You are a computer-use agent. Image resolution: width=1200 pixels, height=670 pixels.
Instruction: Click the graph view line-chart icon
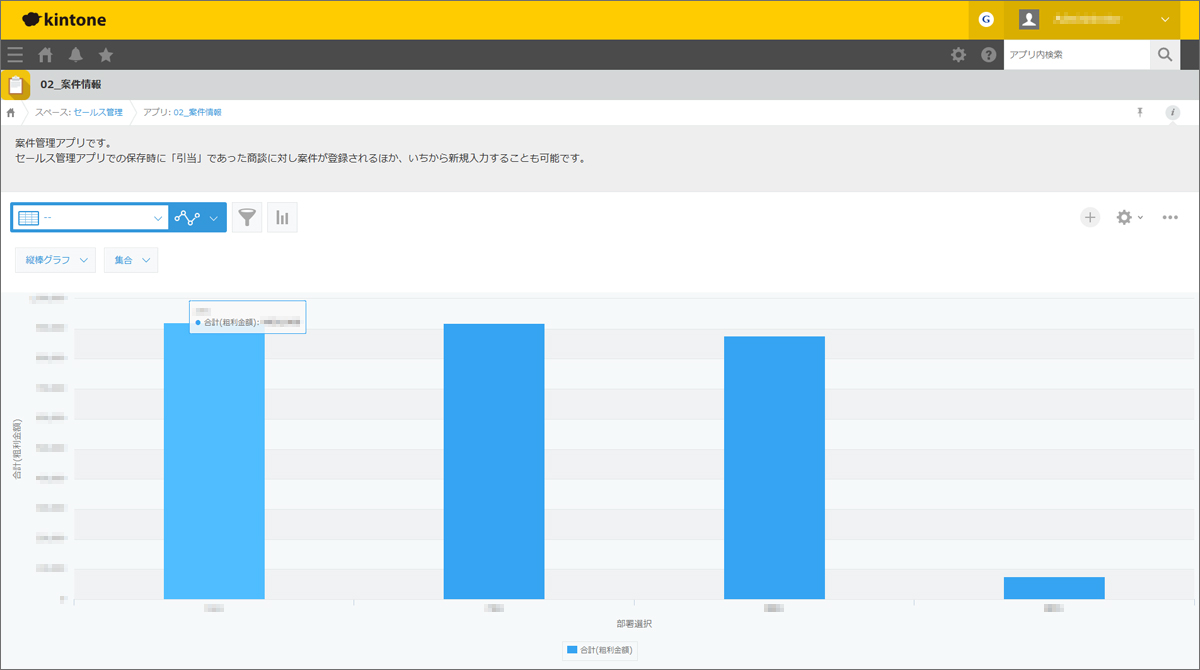pos(187,217)
